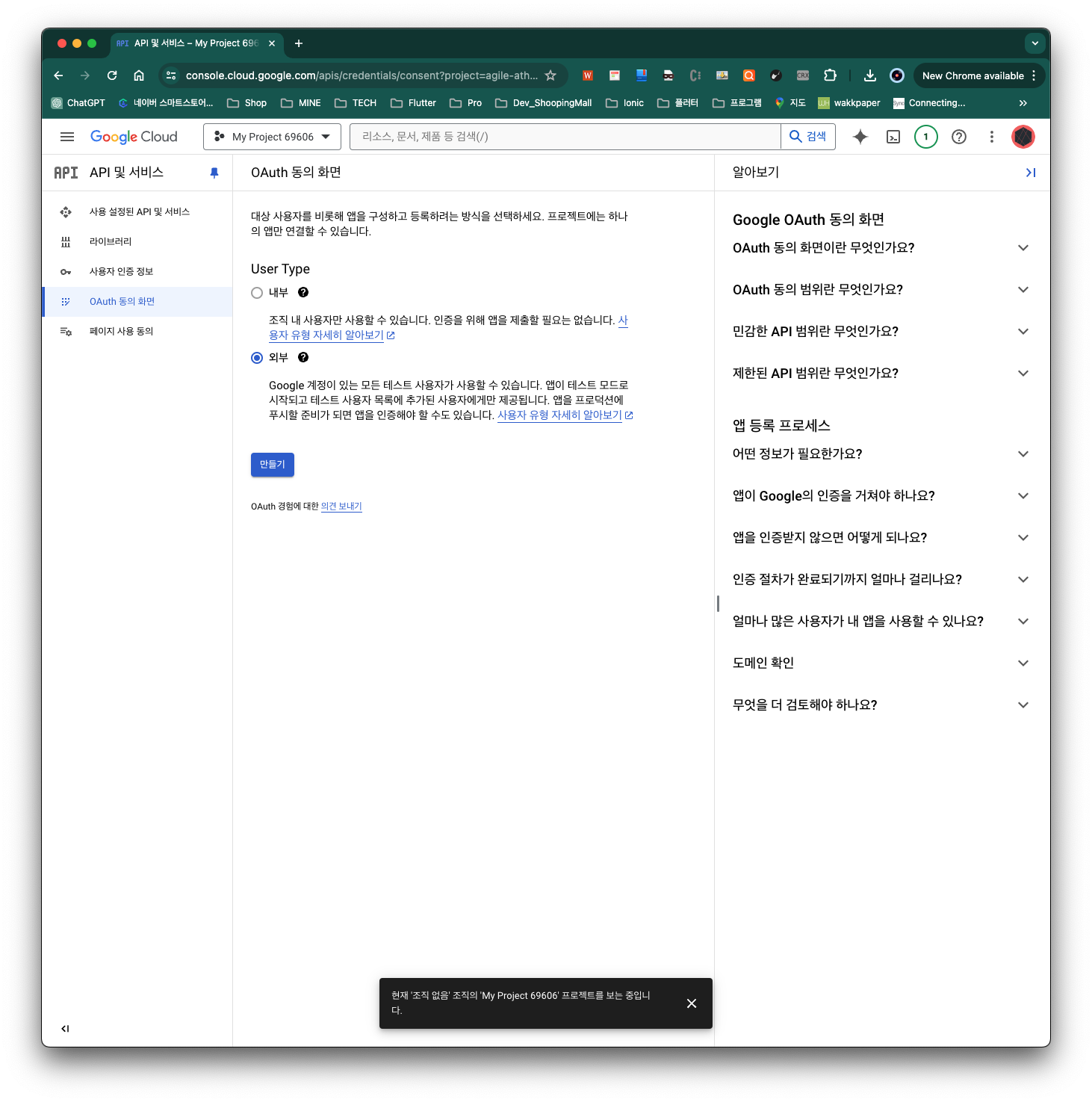Select the 내부 user type radio button
This screenshot has height=1102, width=1092.
tap(257, 293)
